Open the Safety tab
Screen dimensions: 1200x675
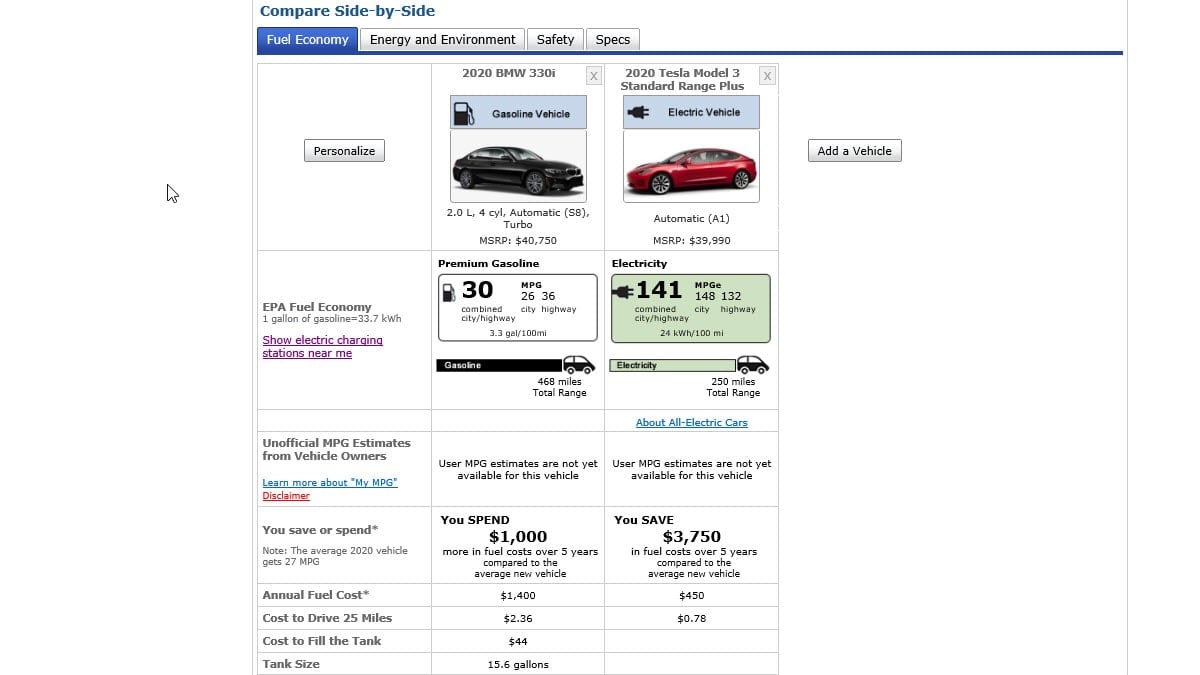[555, 40]
